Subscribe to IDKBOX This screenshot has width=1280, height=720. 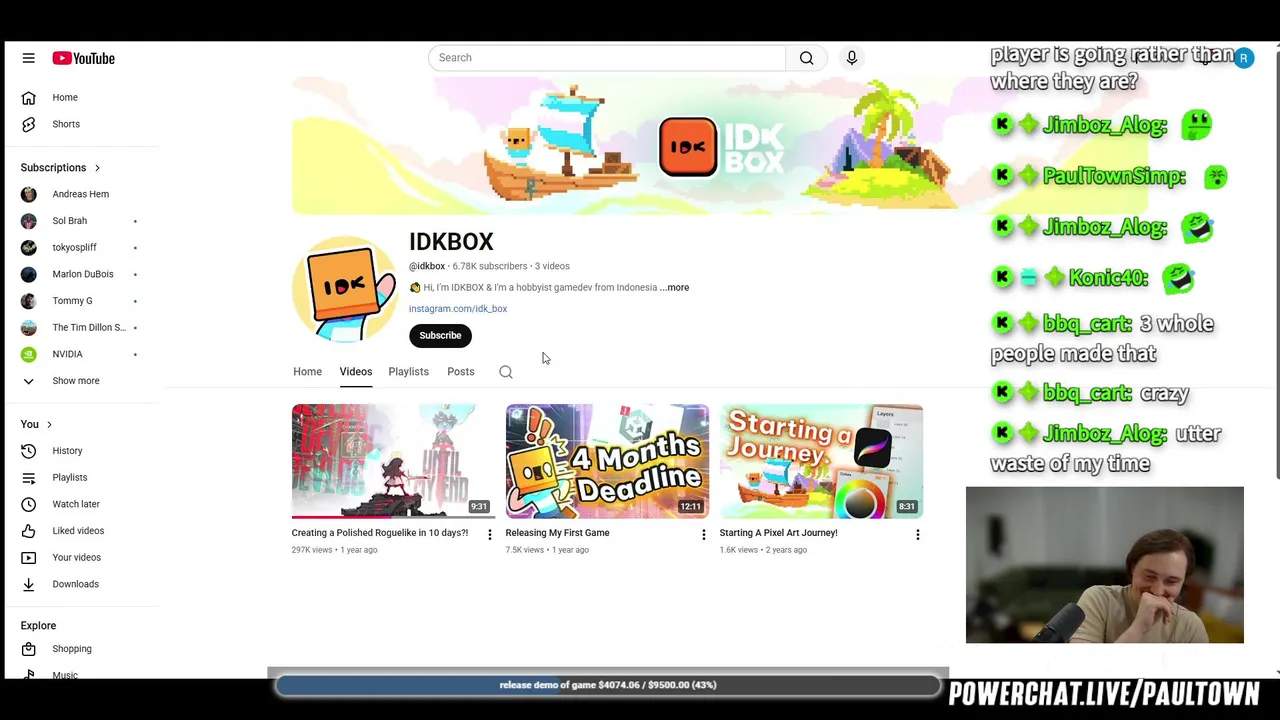[x=440, y=336]
